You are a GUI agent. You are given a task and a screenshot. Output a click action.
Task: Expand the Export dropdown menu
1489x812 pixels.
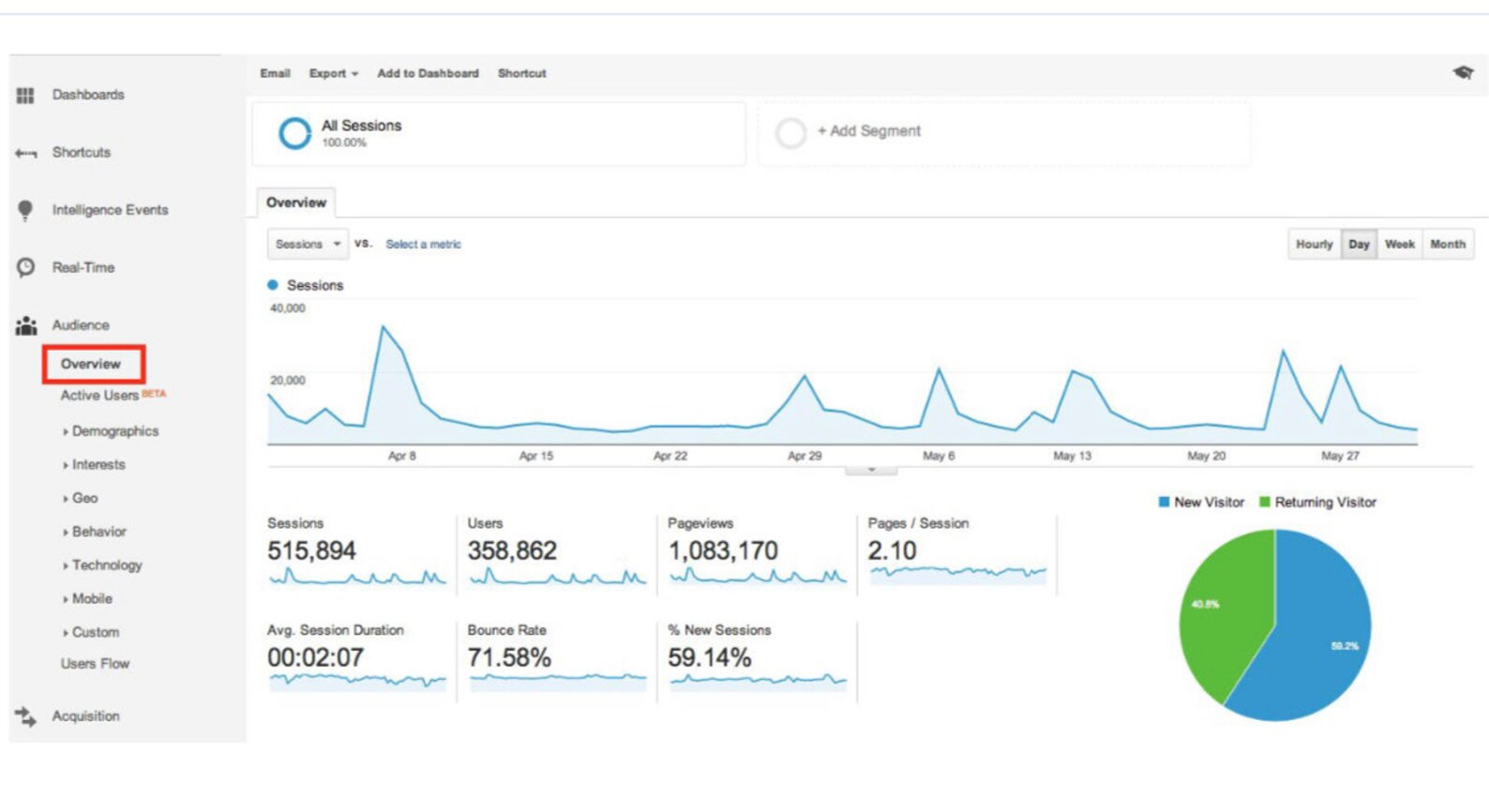334,73
